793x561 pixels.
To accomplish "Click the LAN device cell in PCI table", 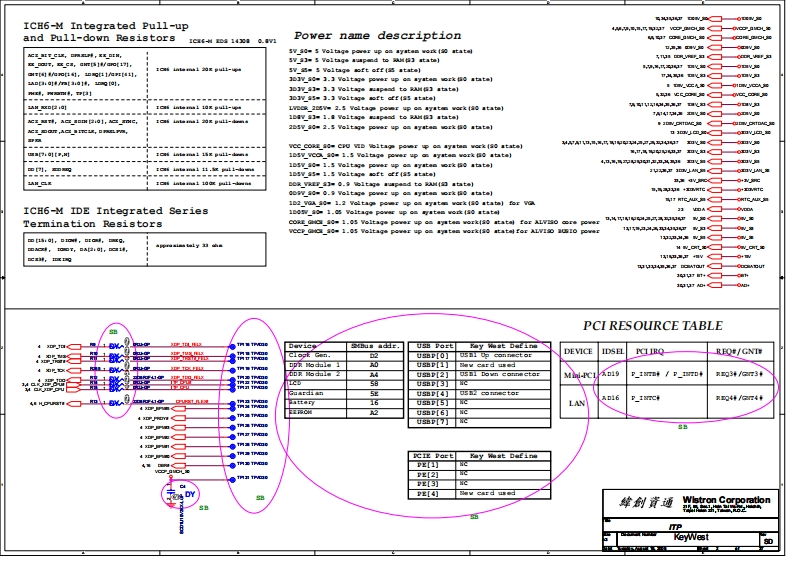I will [x=578, y=401].
